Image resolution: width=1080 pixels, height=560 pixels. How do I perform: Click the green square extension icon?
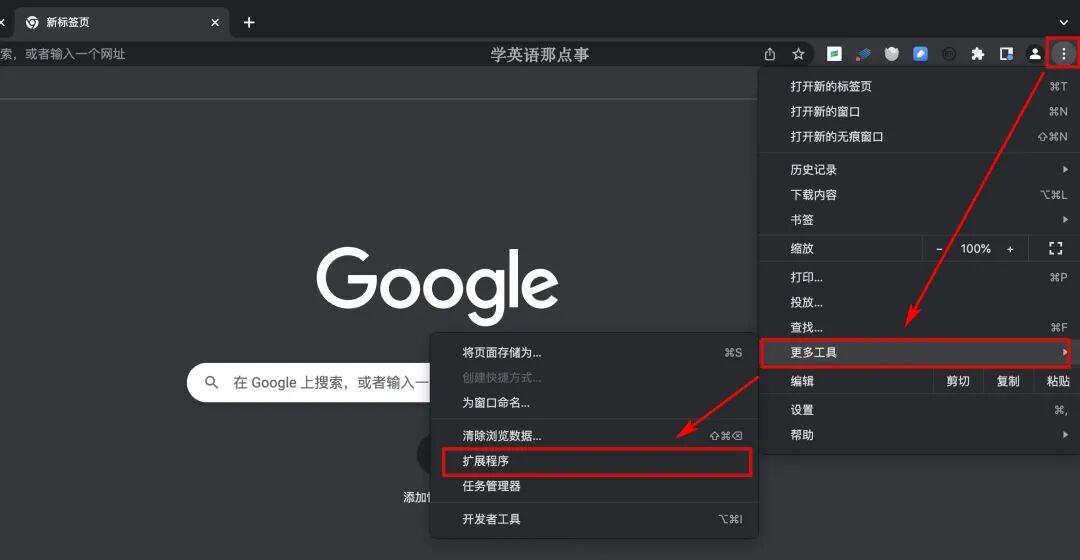(x=834, y=54)
